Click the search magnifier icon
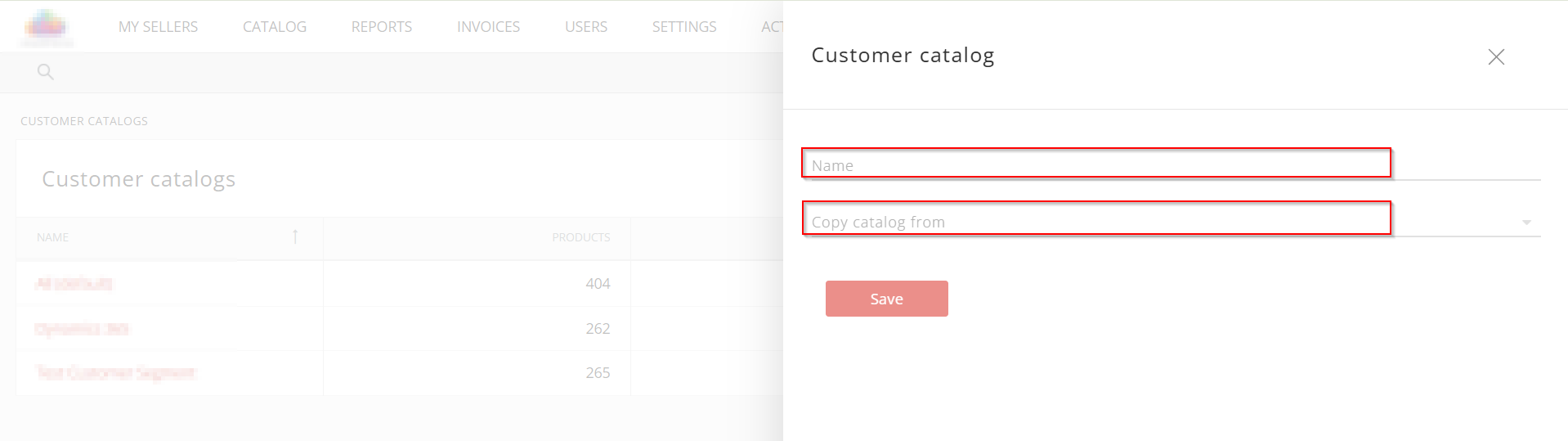This screenshot has width=1568, height=441. coord(46,72)
